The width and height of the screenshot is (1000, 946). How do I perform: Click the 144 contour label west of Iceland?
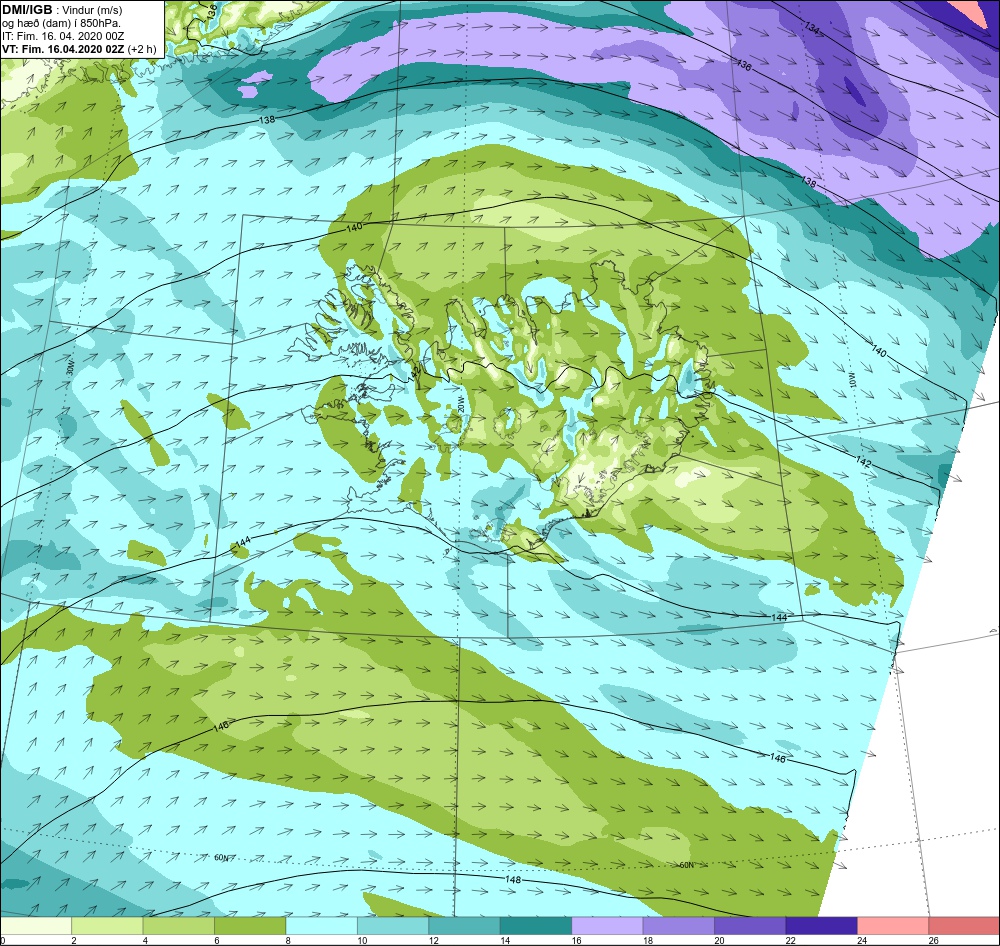242,542
